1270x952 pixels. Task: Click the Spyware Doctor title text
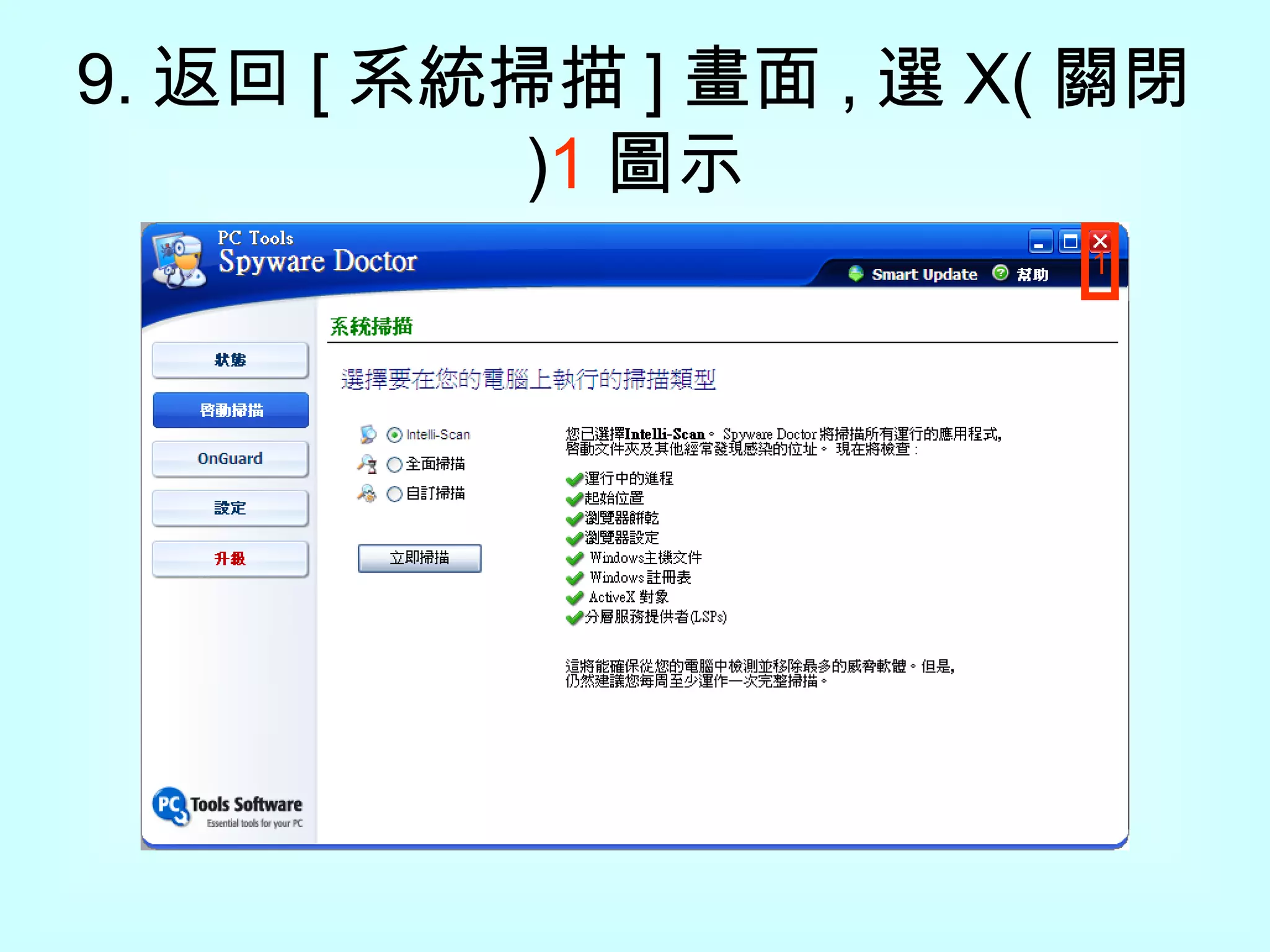317,261
